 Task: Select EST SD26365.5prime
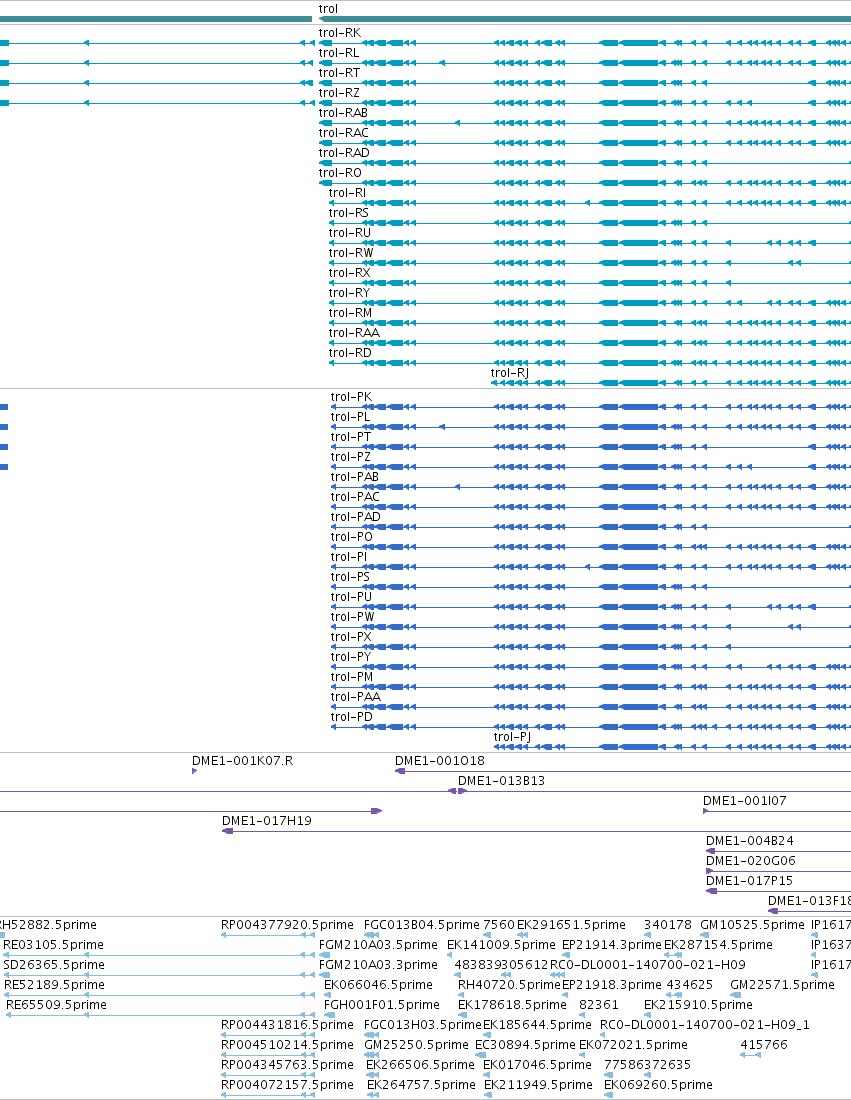tap(53, 965)
